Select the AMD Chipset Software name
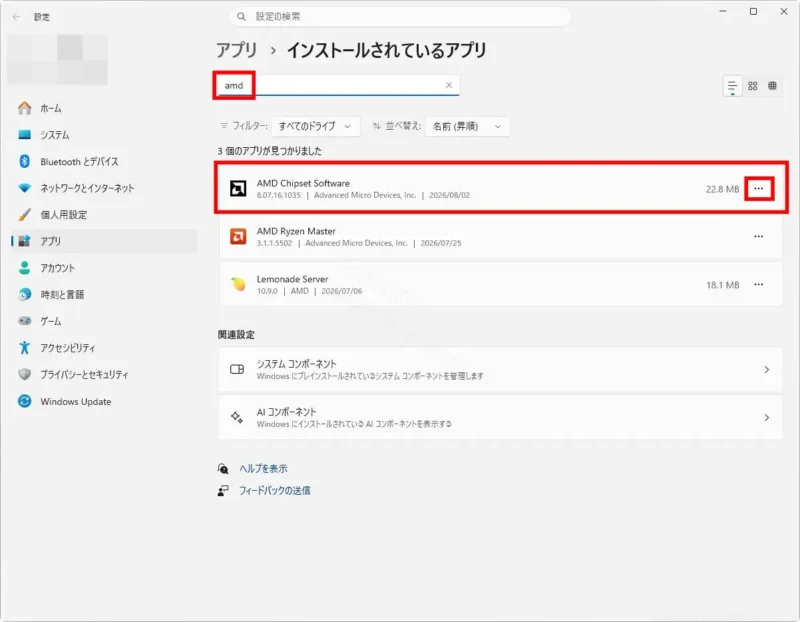 (303, 183)
